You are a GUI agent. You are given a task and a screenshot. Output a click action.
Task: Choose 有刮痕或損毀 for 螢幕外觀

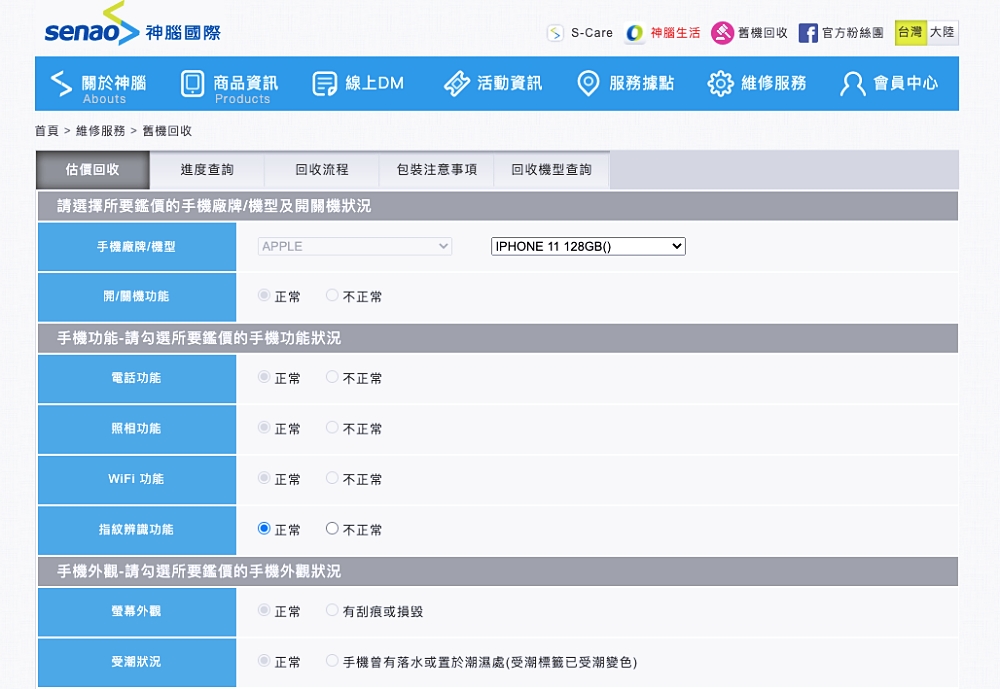point(332,611)
